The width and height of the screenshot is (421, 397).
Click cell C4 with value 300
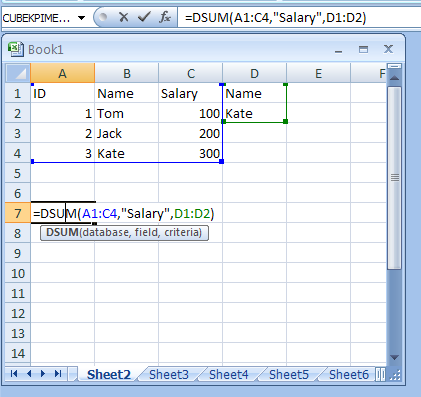pos(191,153)
